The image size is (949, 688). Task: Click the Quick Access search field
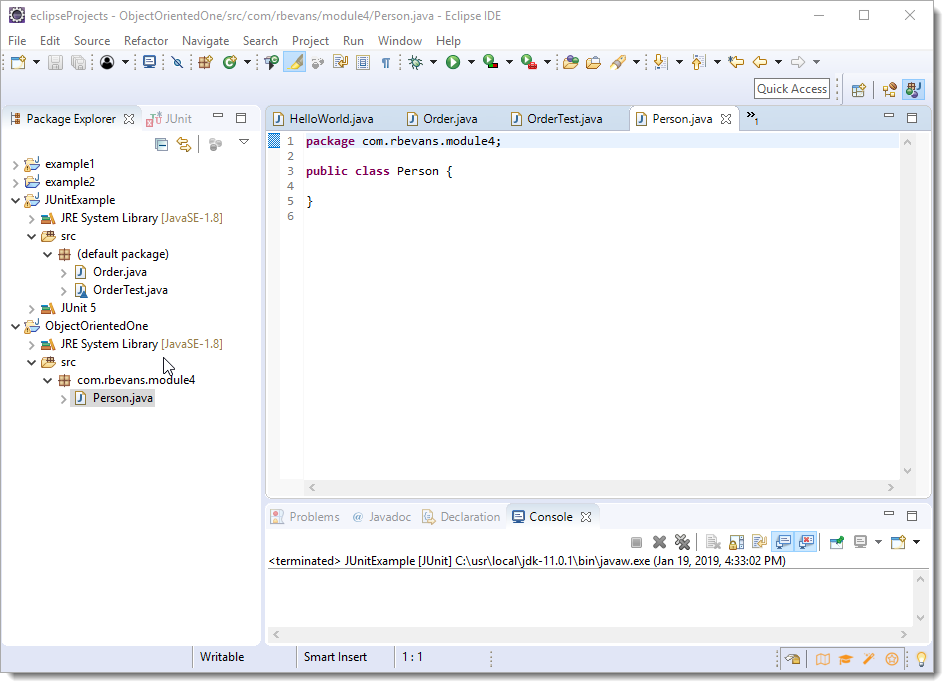792,89
